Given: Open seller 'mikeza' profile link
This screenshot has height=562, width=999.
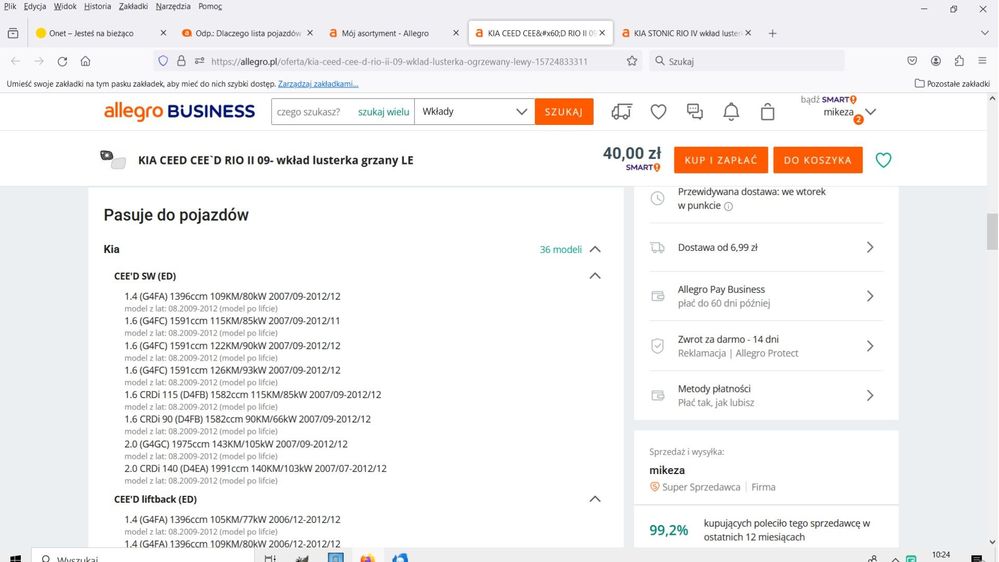Looking at the screenshot, I should (x=667, y=470).
